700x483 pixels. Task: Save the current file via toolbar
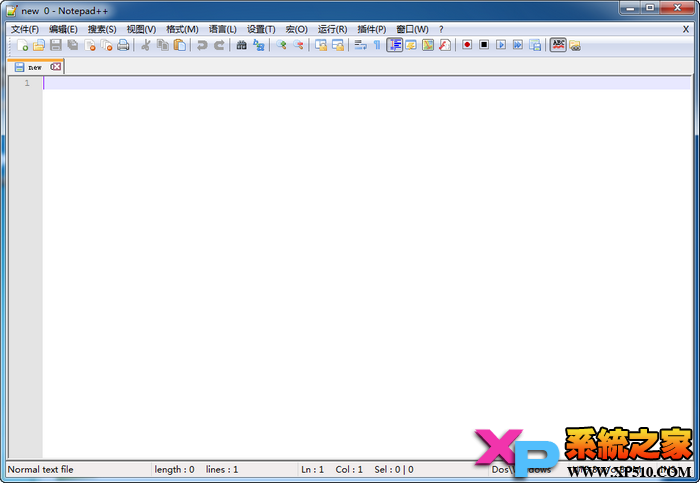pos(56,45)
